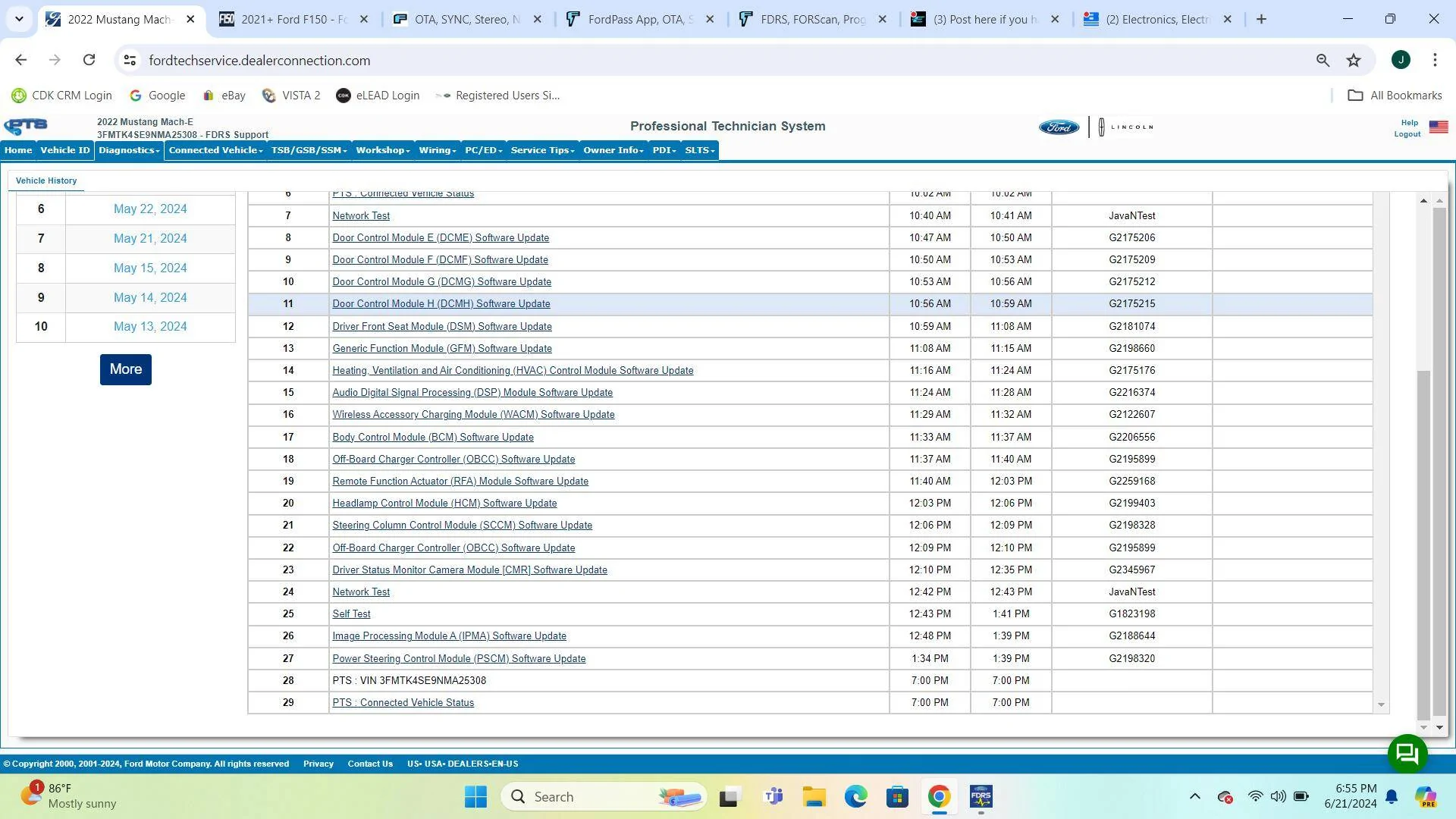
Task: Click the browser back arrow
Action: click(20, 60)
